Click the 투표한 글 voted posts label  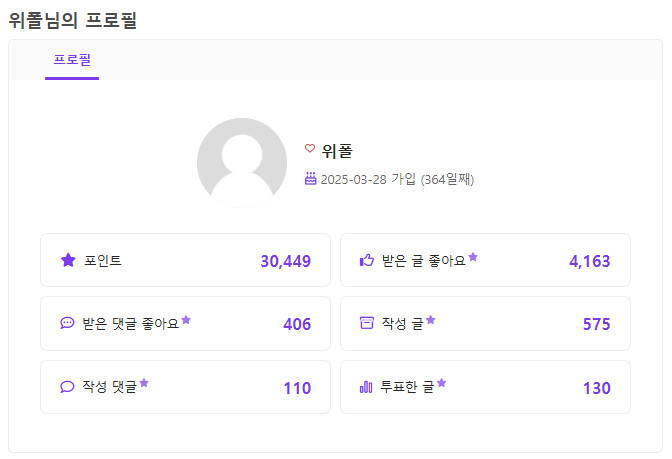407,387
